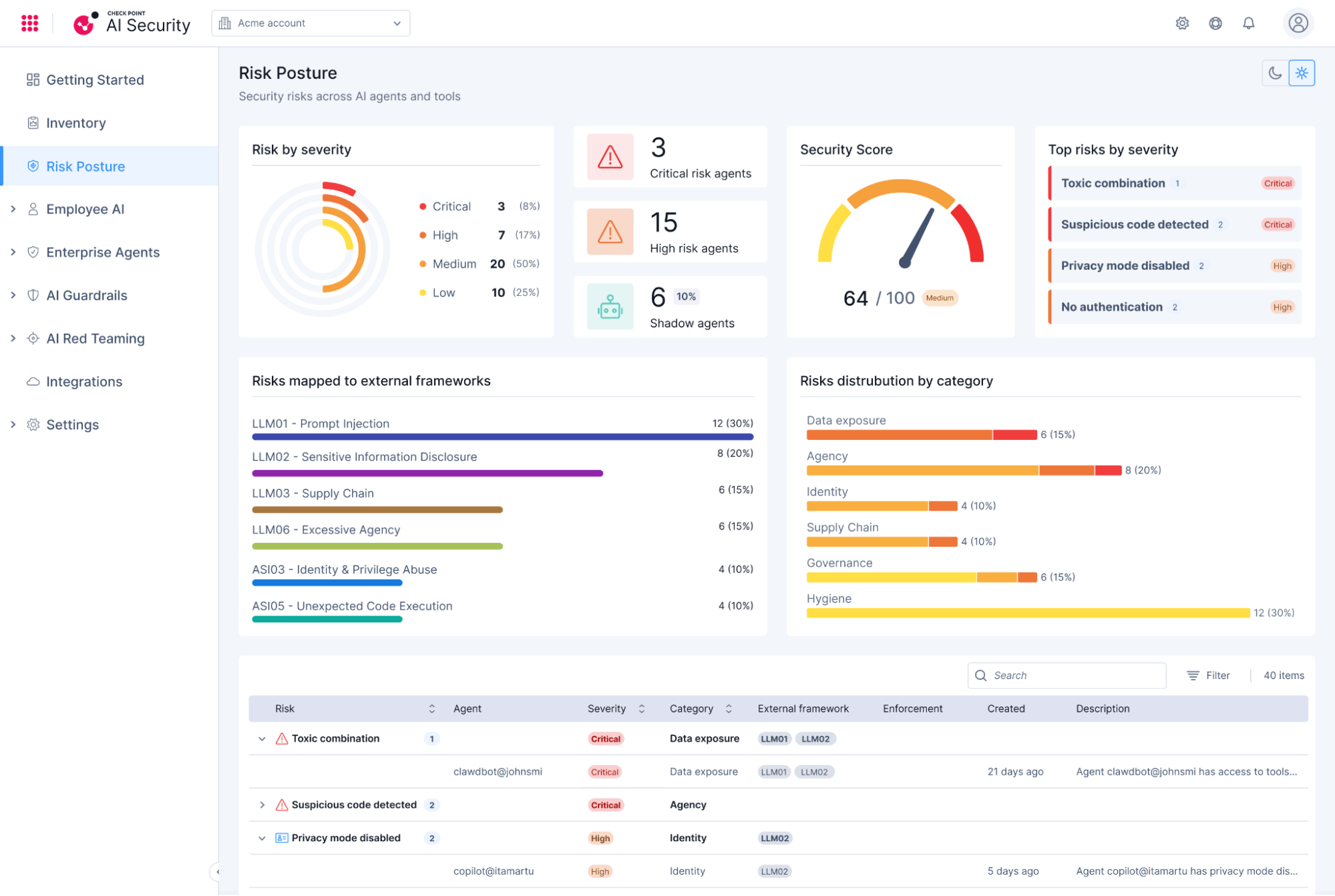Click the Getting Started sidebar icon

point(33,79)
